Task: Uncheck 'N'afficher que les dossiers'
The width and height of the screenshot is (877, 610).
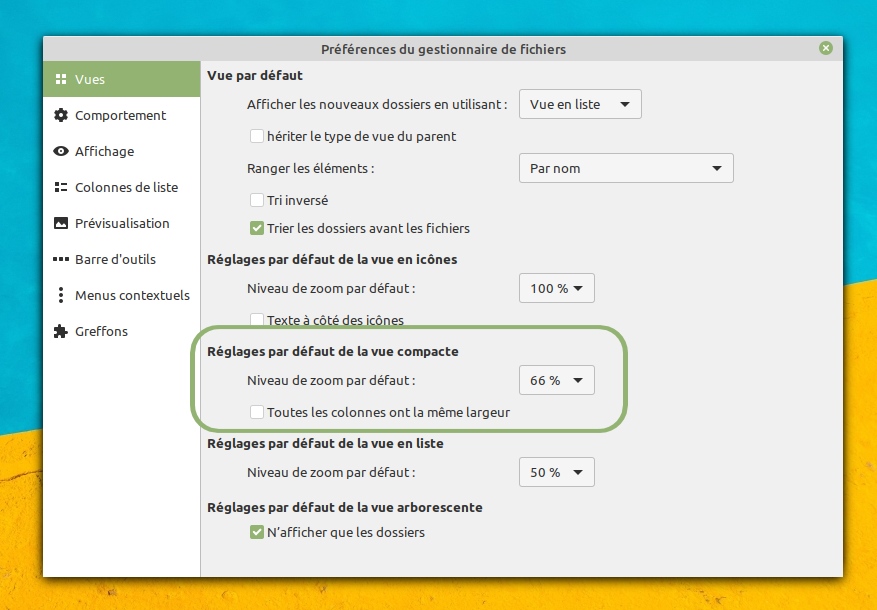Action: click(257, 532)
